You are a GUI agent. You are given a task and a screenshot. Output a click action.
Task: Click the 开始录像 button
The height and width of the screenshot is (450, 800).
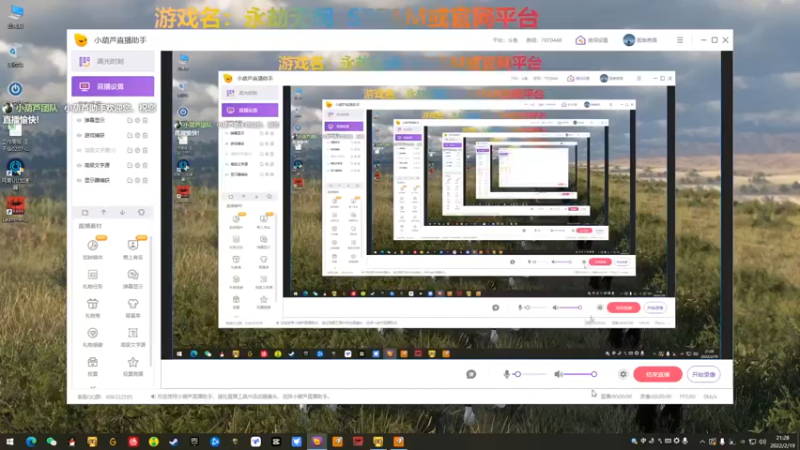tap(704, 374)
